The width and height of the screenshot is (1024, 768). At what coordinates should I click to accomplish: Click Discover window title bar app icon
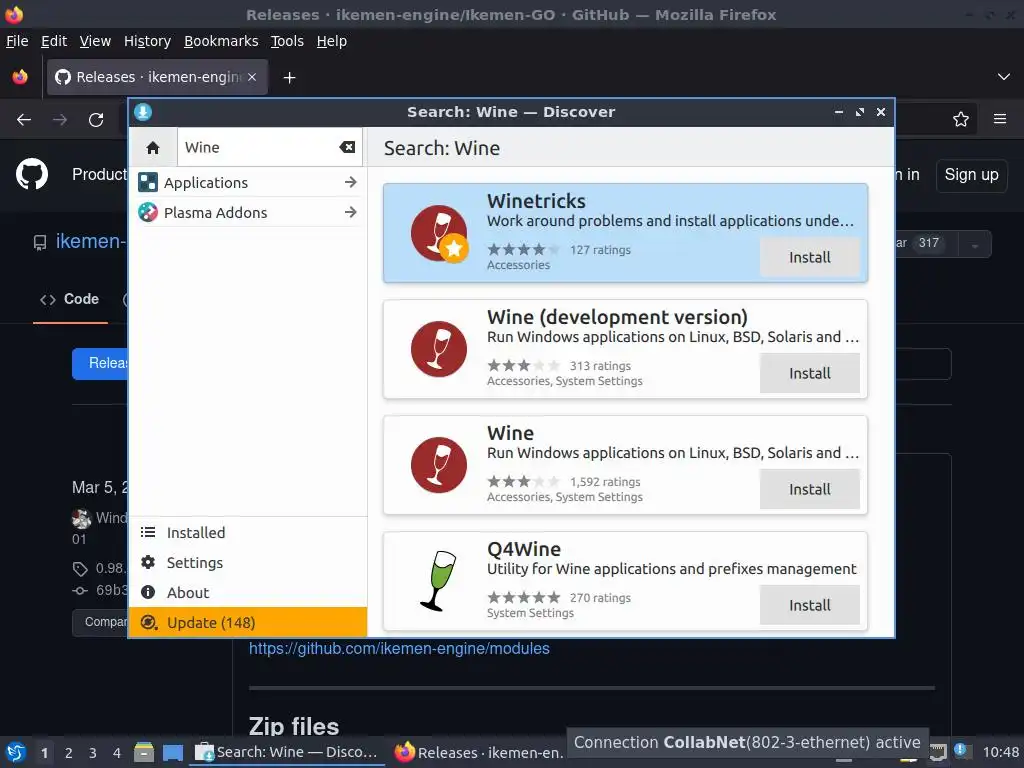tap(143, 112)
